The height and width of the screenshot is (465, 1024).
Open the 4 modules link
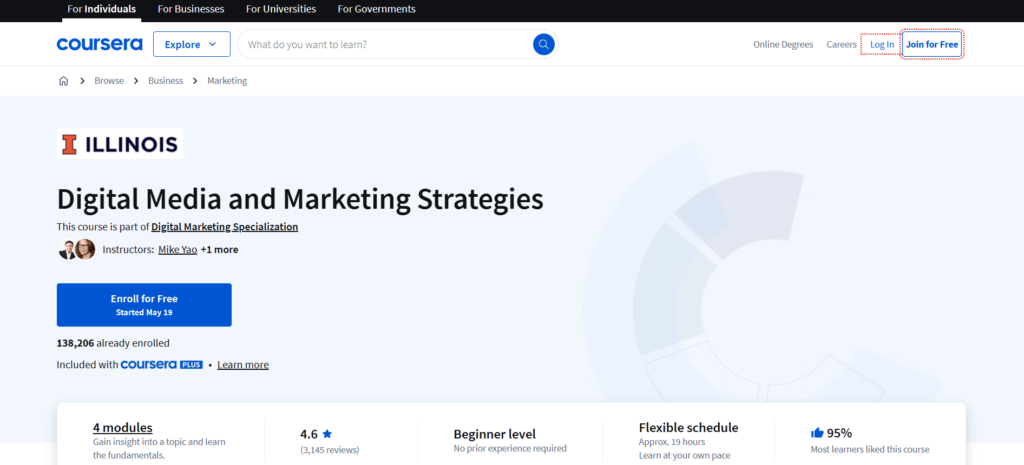(123, 428)
